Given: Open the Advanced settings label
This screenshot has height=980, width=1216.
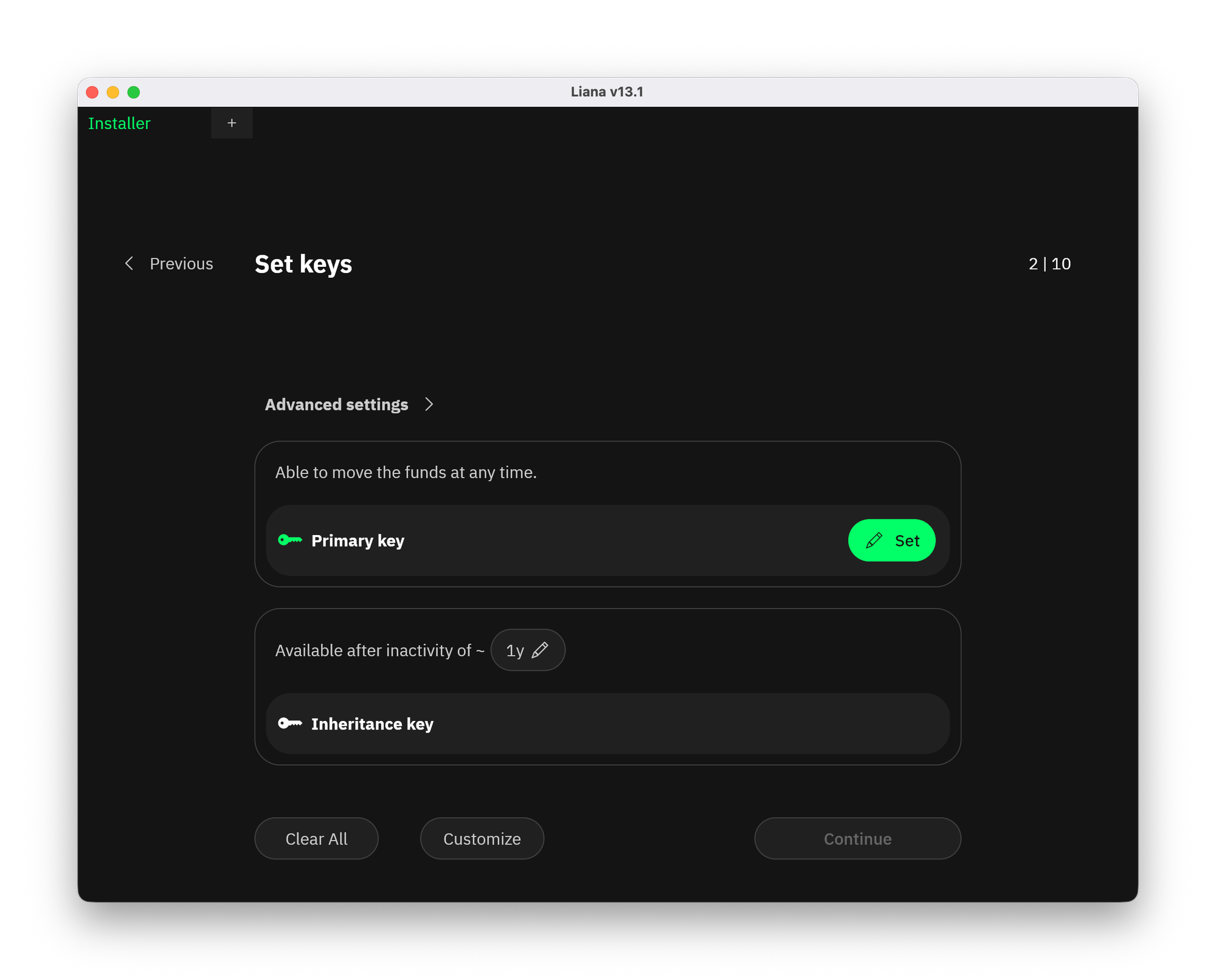Looking at the screenshot, I should (x=336, y=404).
